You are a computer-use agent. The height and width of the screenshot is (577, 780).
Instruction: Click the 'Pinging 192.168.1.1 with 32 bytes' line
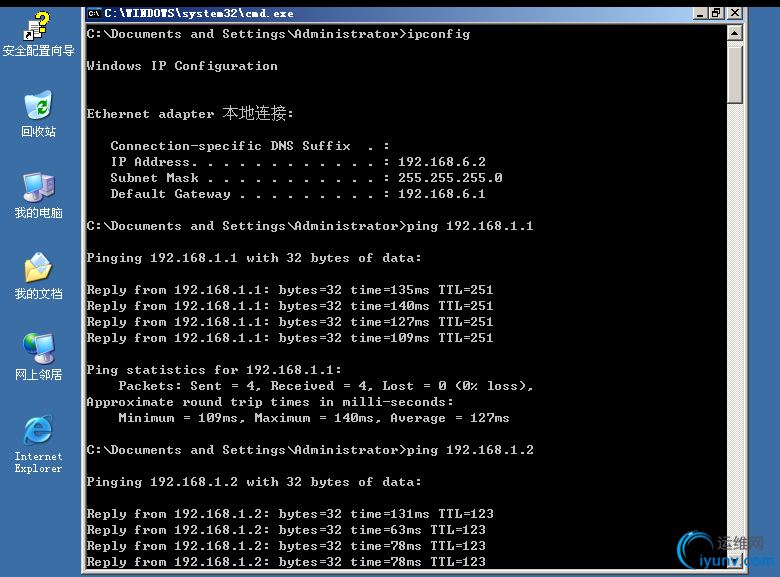click(254, 258)
